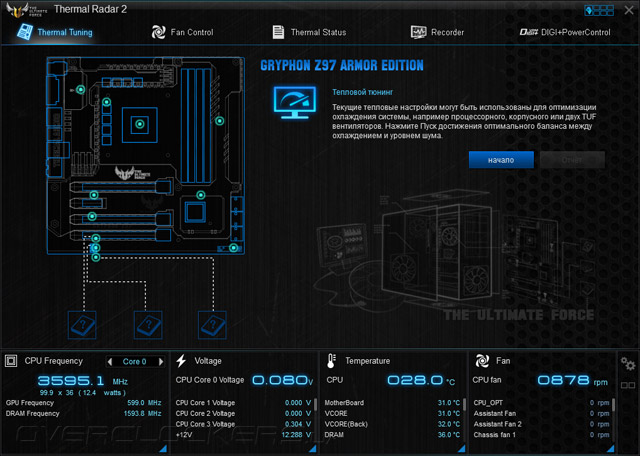Open monitor settings gear icon

[x=628, y=363]
